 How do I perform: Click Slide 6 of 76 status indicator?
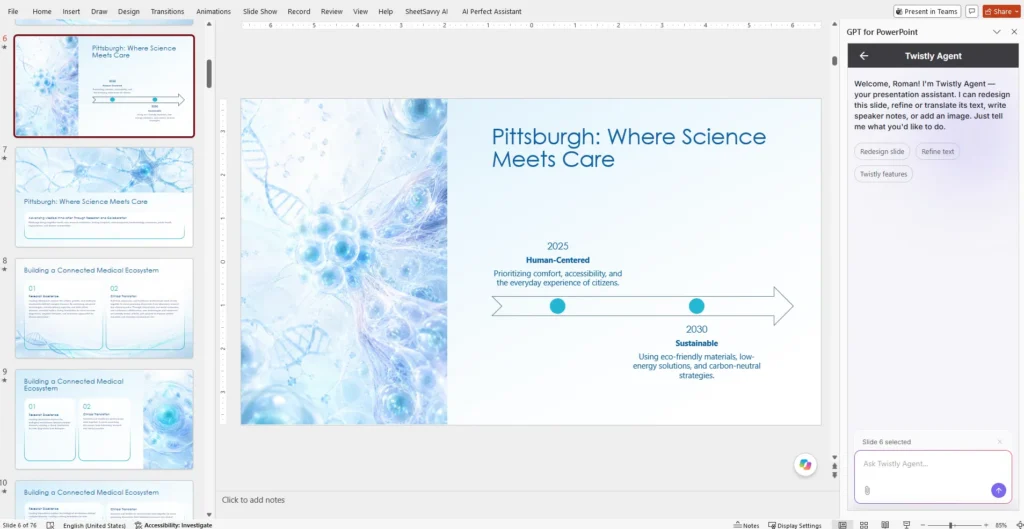[x=20, y=525]
